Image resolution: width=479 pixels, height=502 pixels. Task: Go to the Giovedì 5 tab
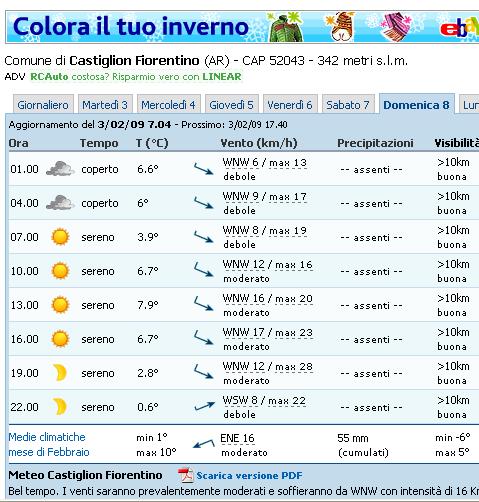[x=231, y=105]
